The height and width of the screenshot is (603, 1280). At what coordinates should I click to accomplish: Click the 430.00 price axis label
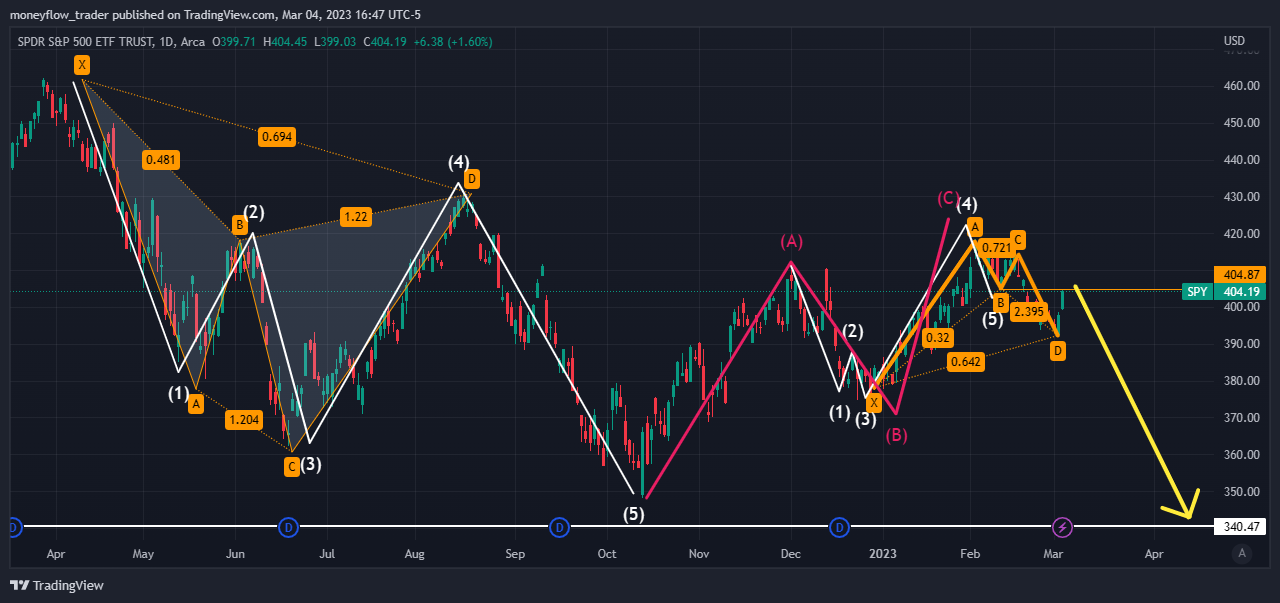[1240, 197]
